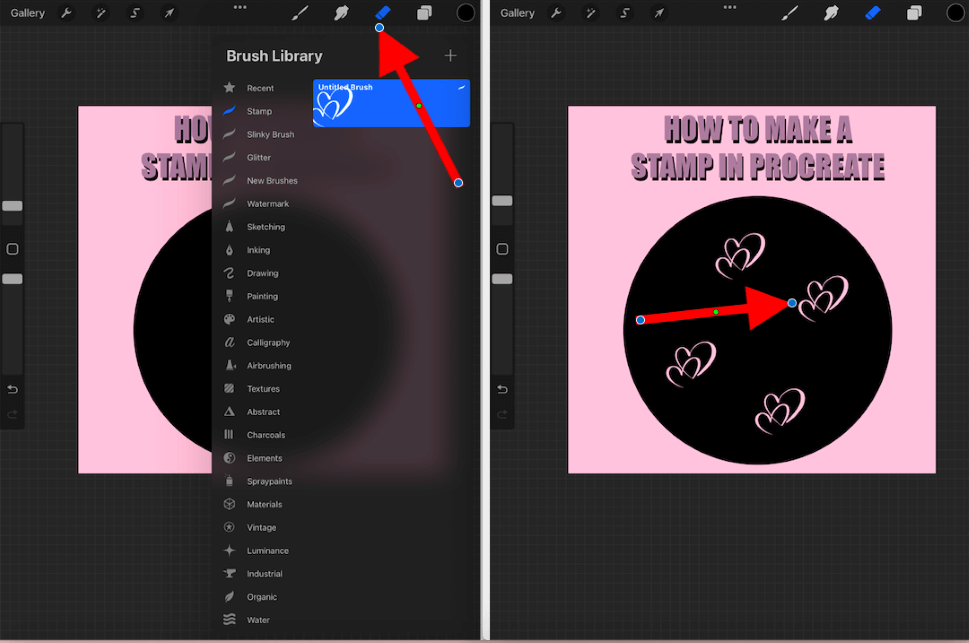
Task: Click brush size slider in right window
Action: [x=502, y=200]
